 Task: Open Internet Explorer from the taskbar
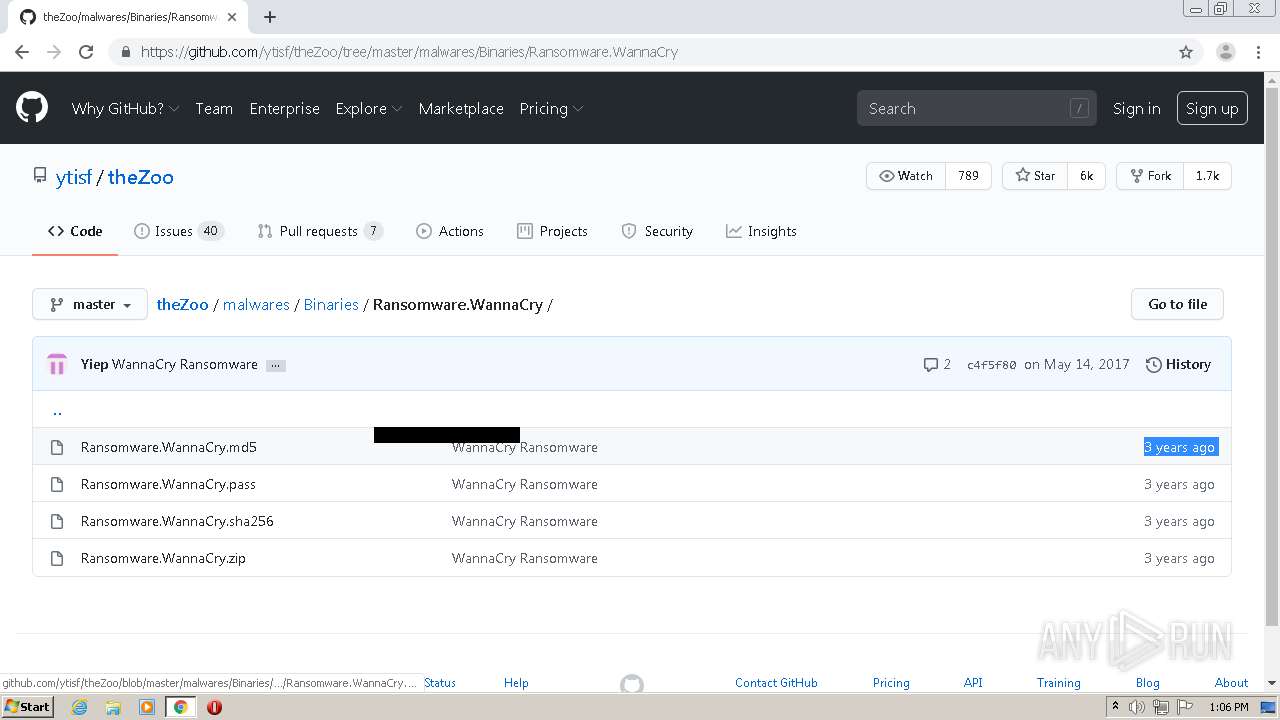tap(79, 707)
